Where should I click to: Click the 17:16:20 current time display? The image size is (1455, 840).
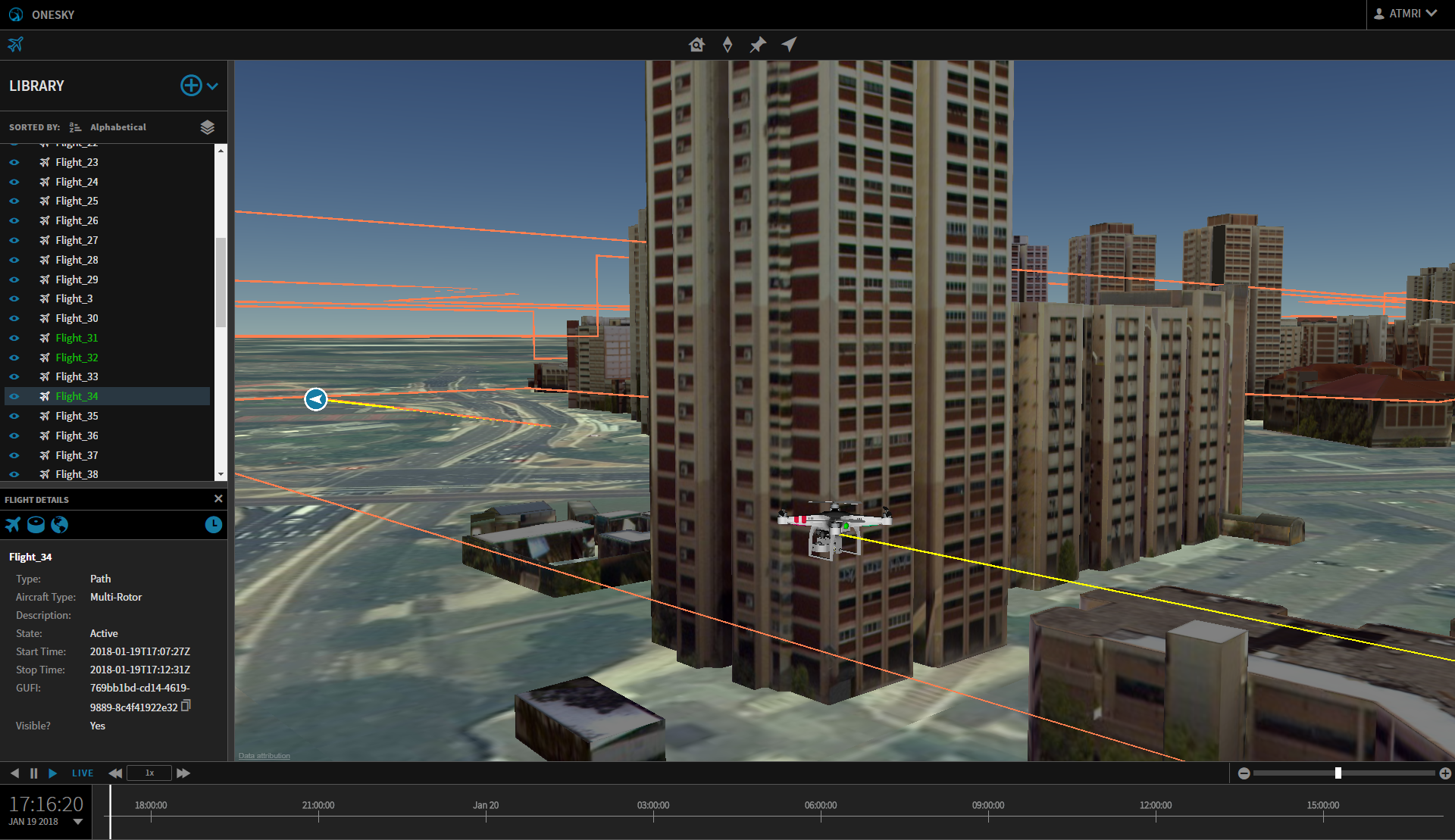click(x=46, y=804)
